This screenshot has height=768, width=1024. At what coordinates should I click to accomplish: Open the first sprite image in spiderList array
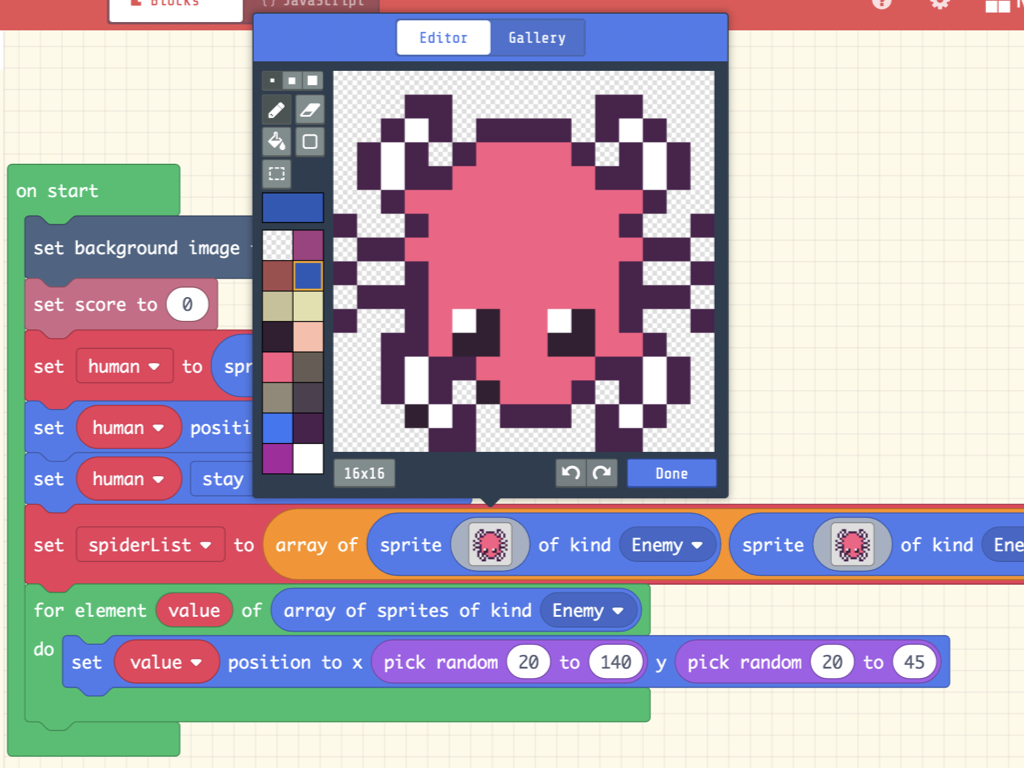(x=490, y=545)
